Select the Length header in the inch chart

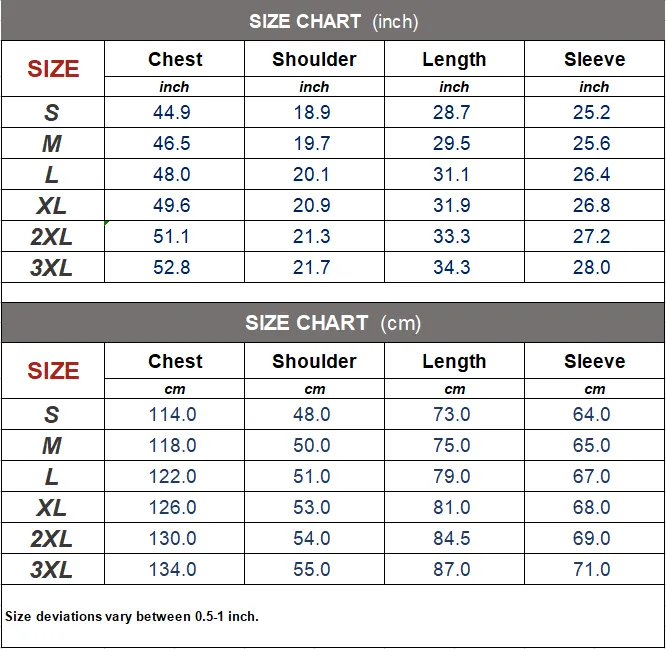[454, 60]
